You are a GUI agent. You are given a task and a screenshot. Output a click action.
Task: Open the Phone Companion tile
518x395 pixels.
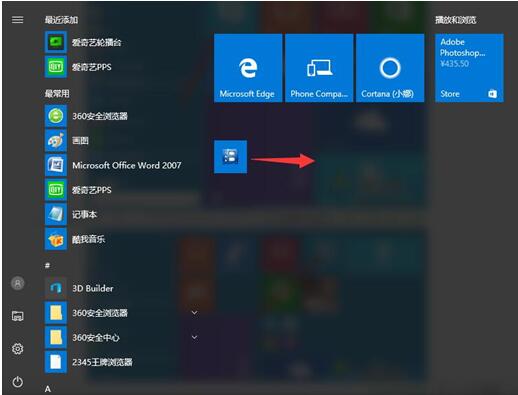[x=319, y=68]
